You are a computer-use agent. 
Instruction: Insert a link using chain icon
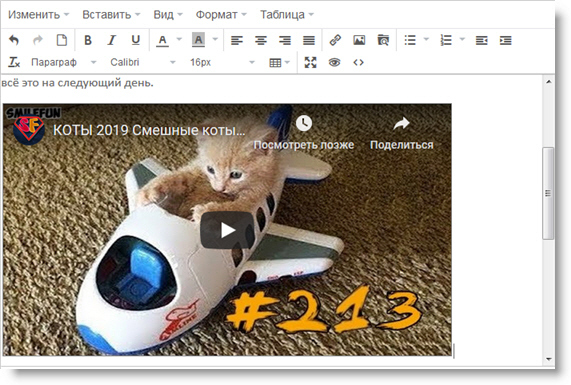pos(335,40)
